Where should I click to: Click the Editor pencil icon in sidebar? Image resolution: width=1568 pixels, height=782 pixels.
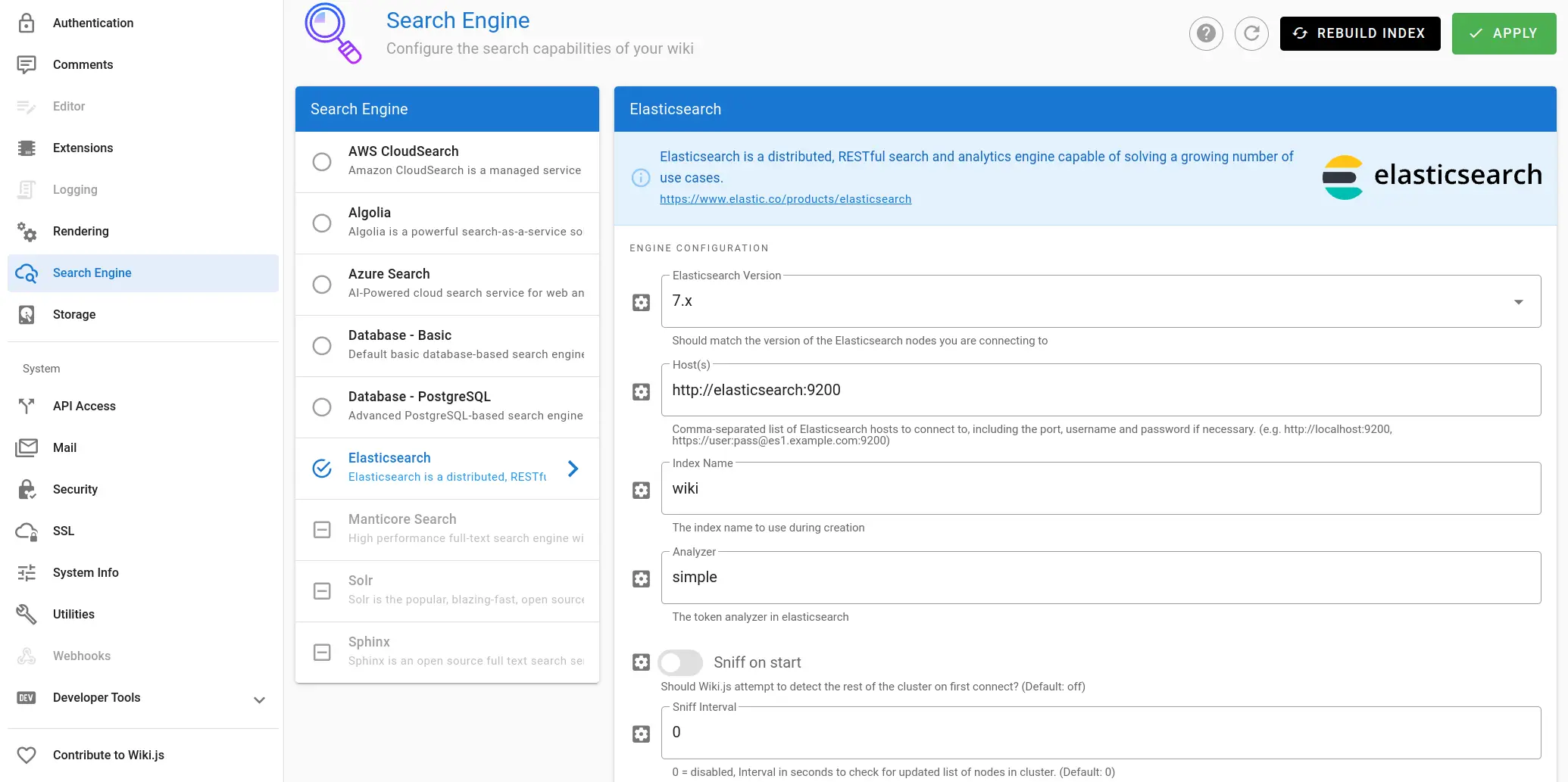pyautogui.click(x=27, y=107)
